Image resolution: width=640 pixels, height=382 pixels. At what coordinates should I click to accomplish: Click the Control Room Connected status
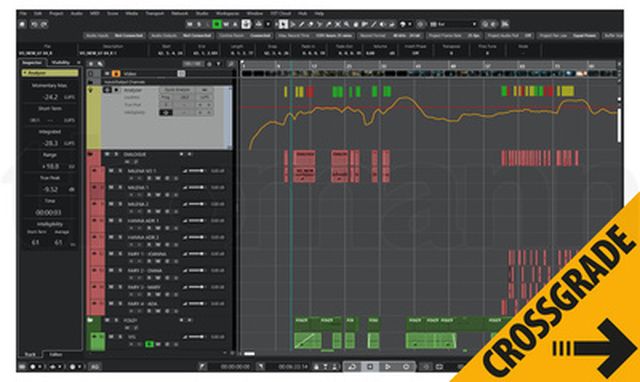pos(244,36)
